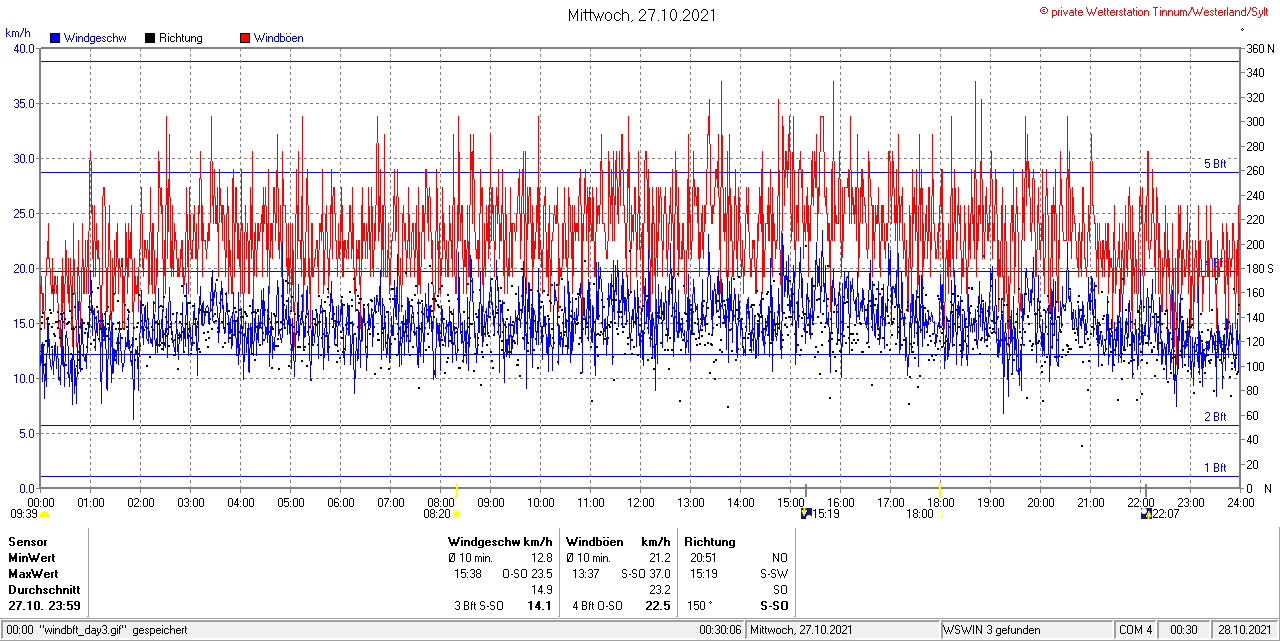Image resolution: width=1280 pixels, height=641 pixels.
Task: Click the blue Windgeschw legend square
Action: pyautogui.click(x=54, y=38)
